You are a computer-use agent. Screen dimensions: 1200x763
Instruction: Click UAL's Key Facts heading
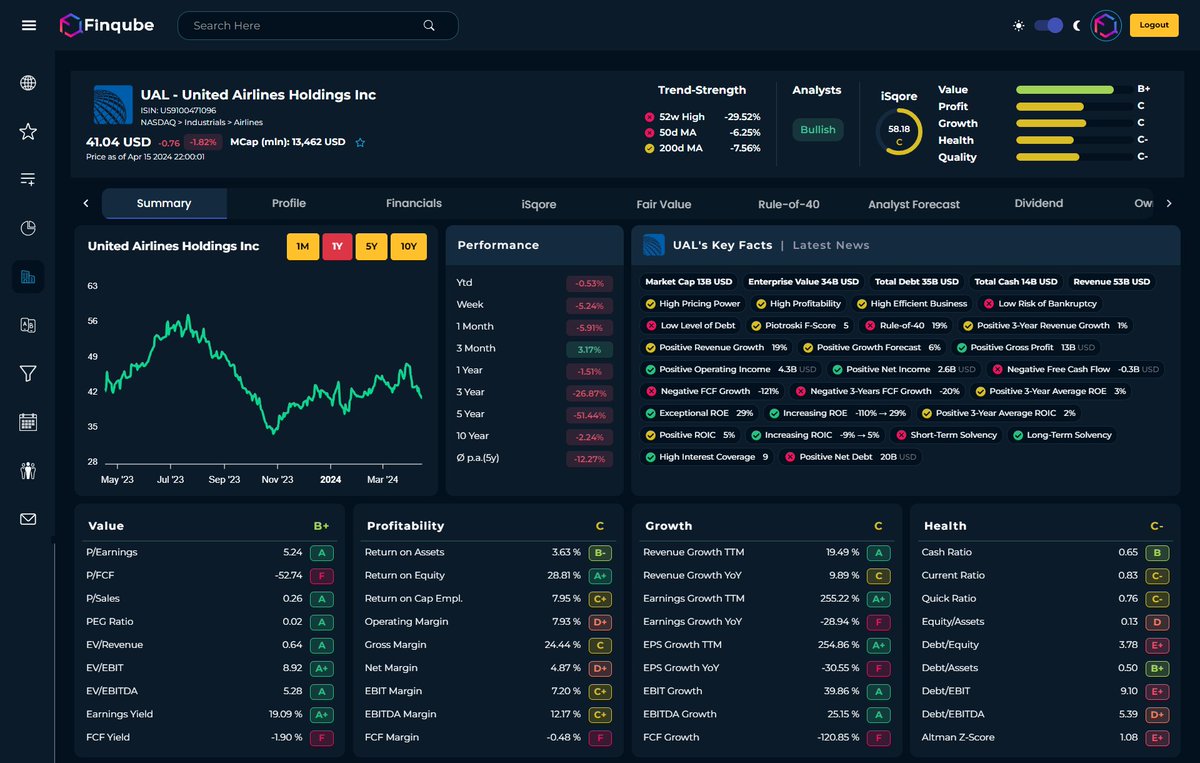pyautogui.click(x=722, y=245)
